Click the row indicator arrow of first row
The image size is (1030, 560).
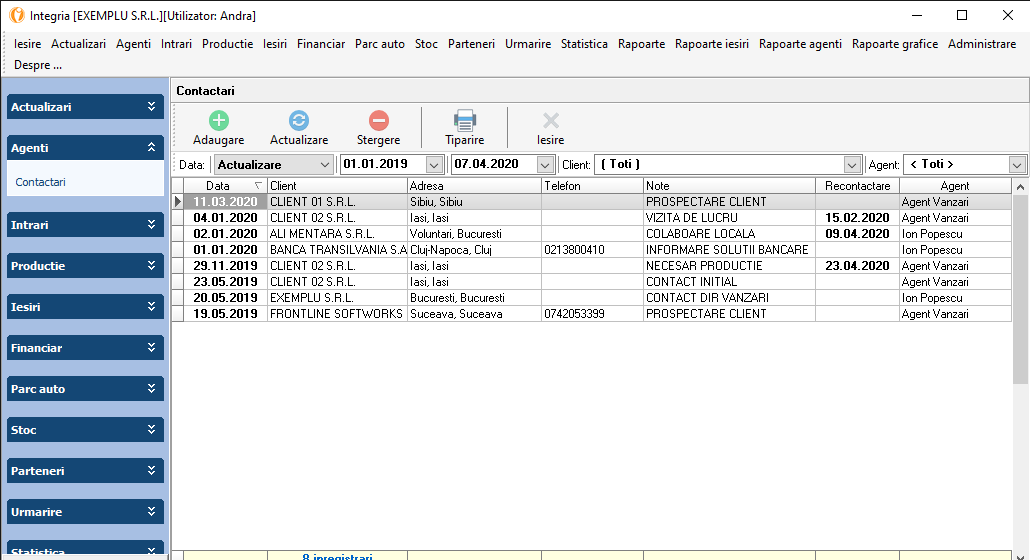click(x=178, y=202)
